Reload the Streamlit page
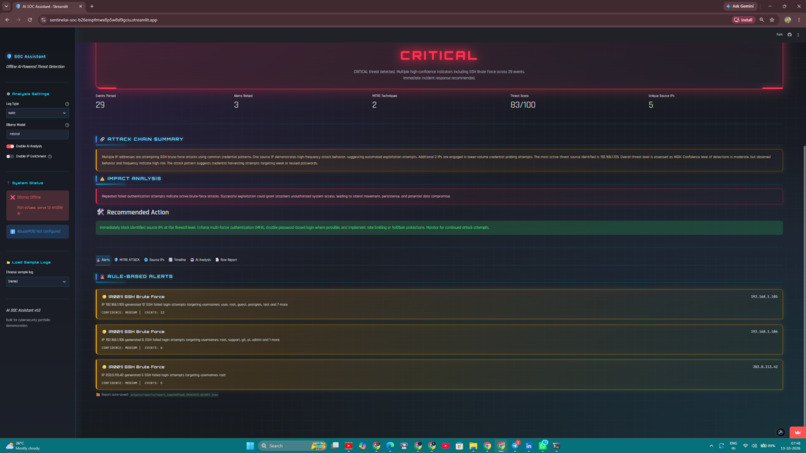Screen dimensions: 806x453 click(30, 20)
